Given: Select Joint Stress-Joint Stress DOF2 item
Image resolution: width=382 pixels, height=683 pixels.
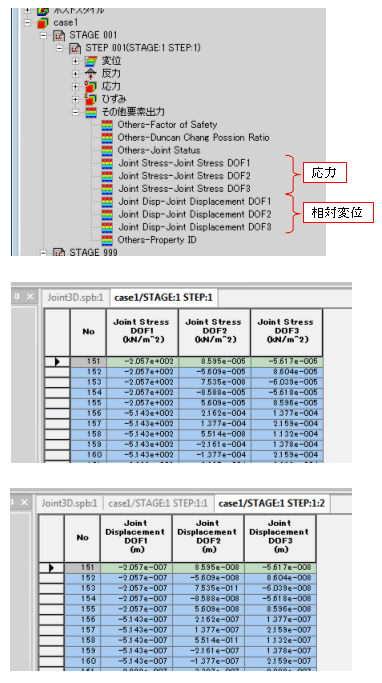Looking at the screenshot, I should [x=184, y=176].
